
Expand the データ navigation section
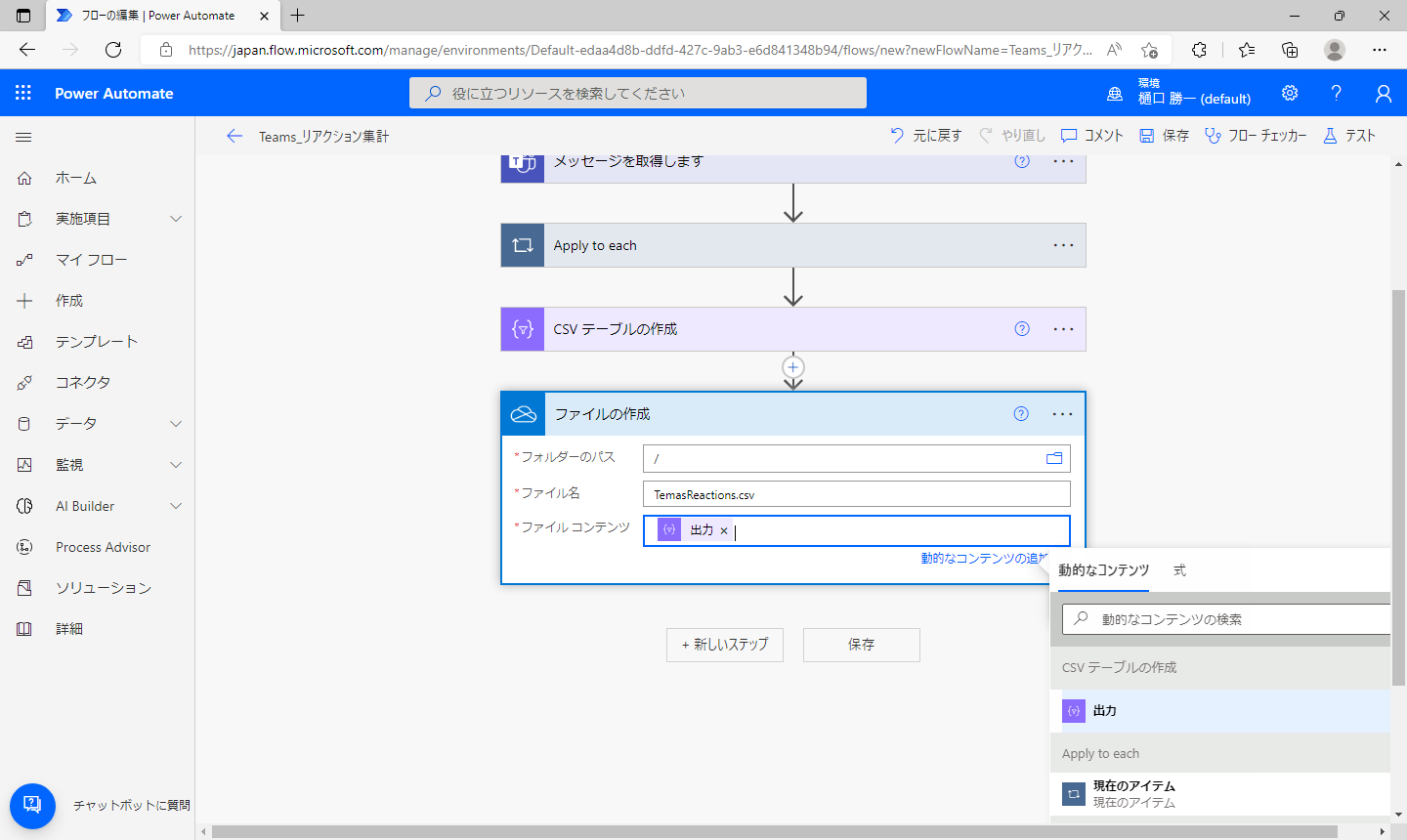(176, 424)
